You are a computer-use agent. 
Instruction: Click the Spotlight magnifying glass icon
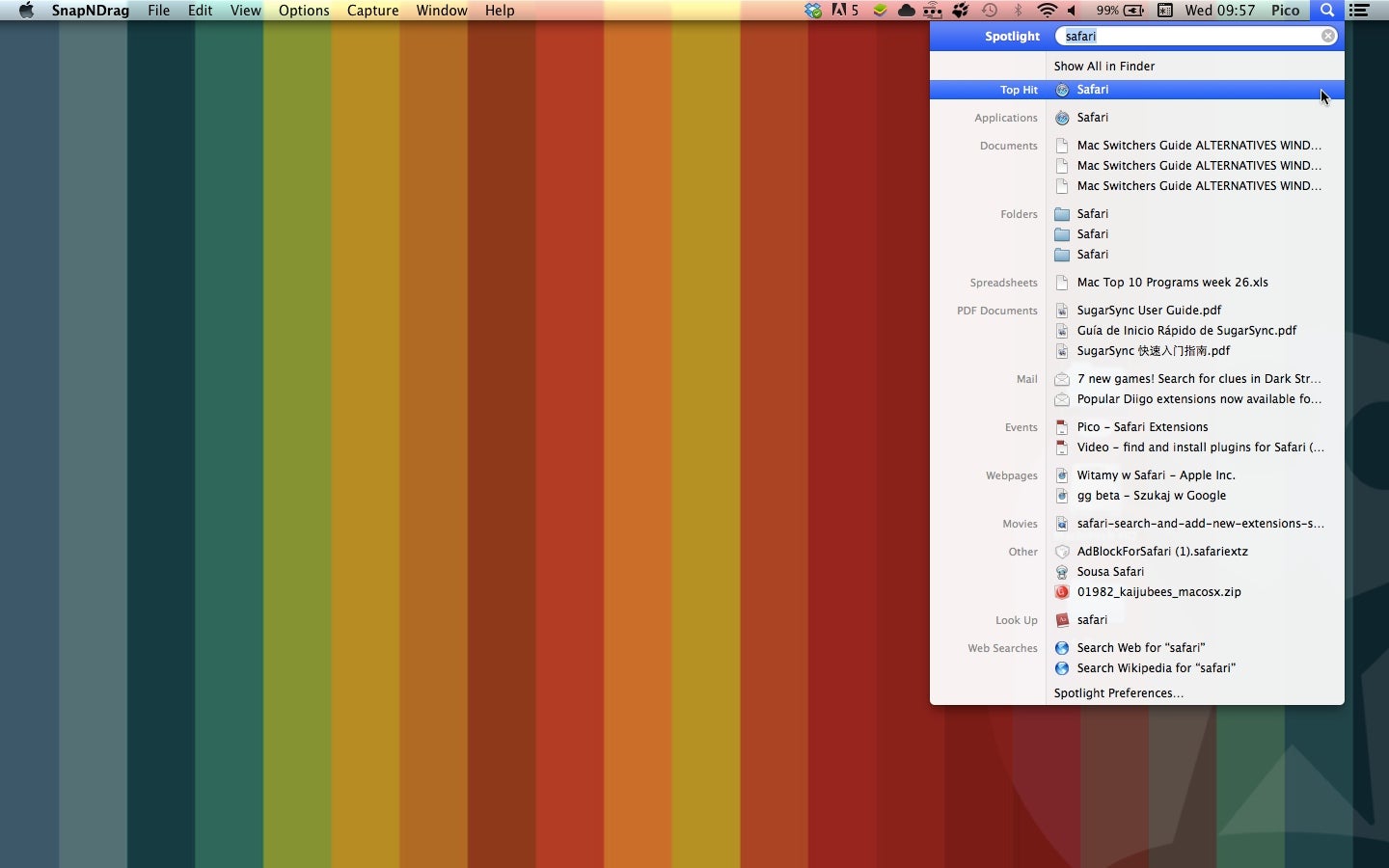pos(1327,11)
